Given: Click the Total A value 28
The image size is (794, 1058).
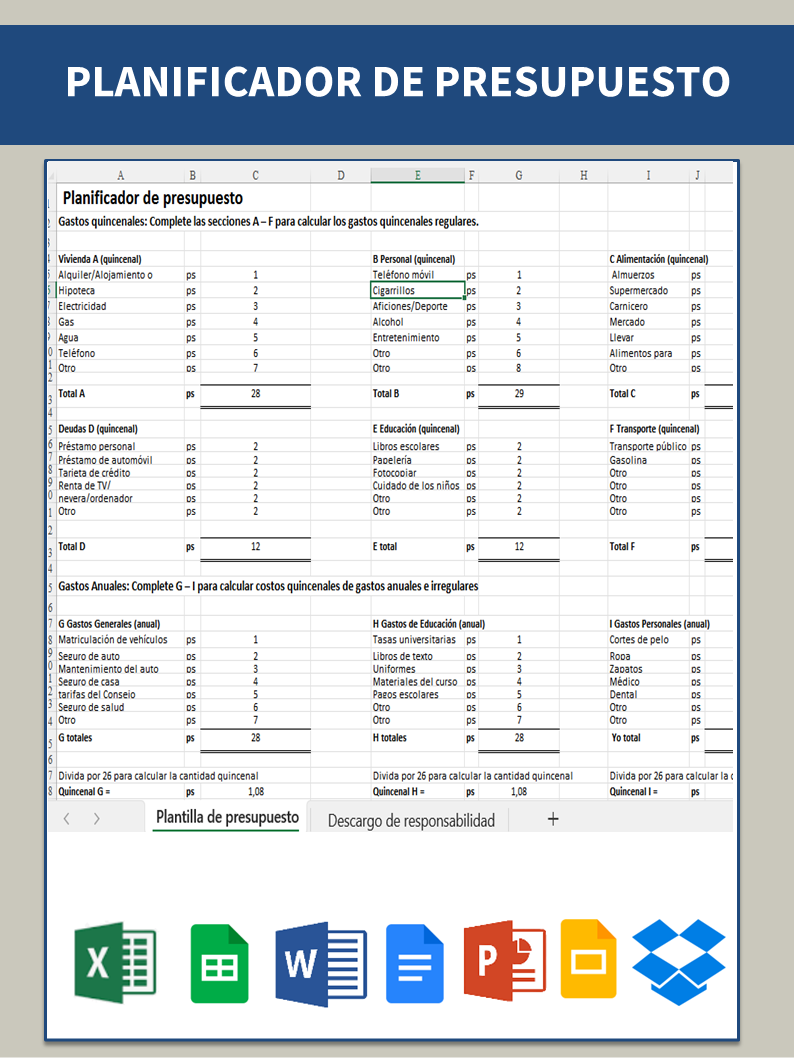Looking at the screenshot, I should point(255,393).
